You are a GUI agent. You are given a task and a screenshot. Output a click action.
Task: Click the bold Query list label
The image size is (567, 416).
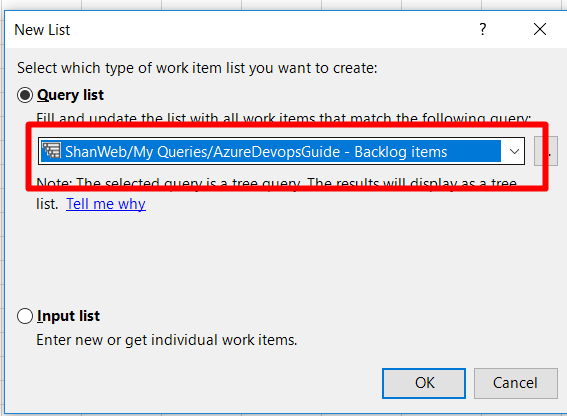pyautogui.click(x=71, y=95)
